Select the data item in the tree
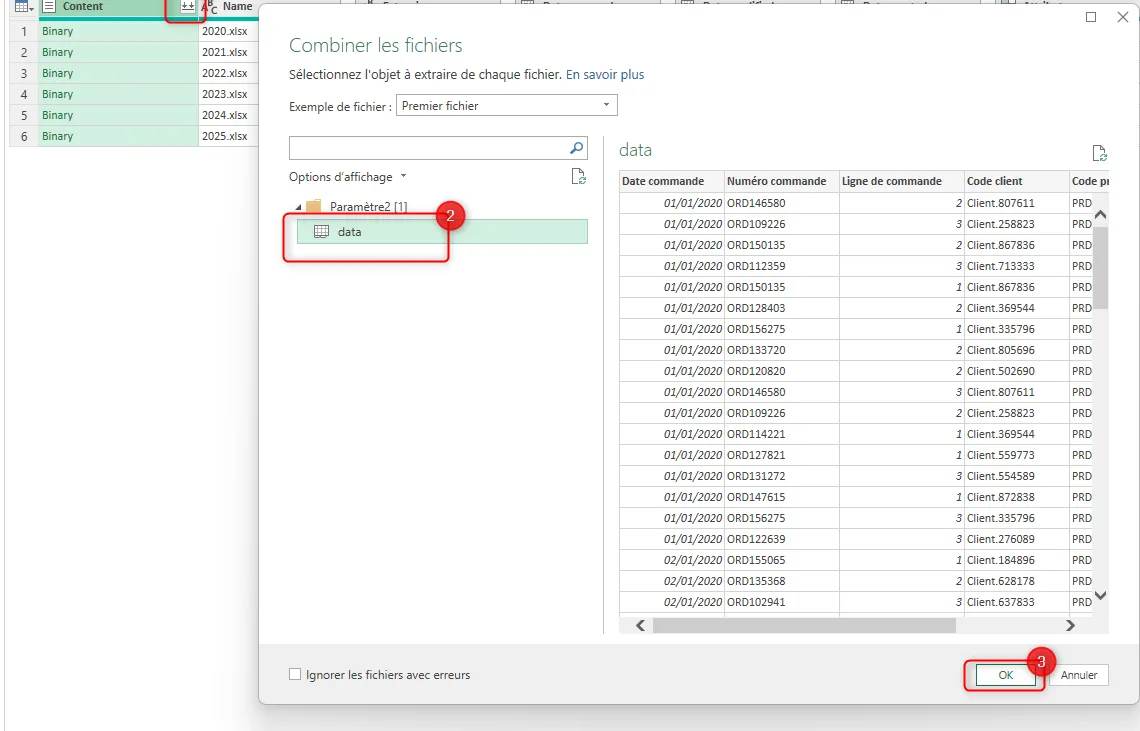Viewport: 1140px width, 731px height. pos(442,231)
